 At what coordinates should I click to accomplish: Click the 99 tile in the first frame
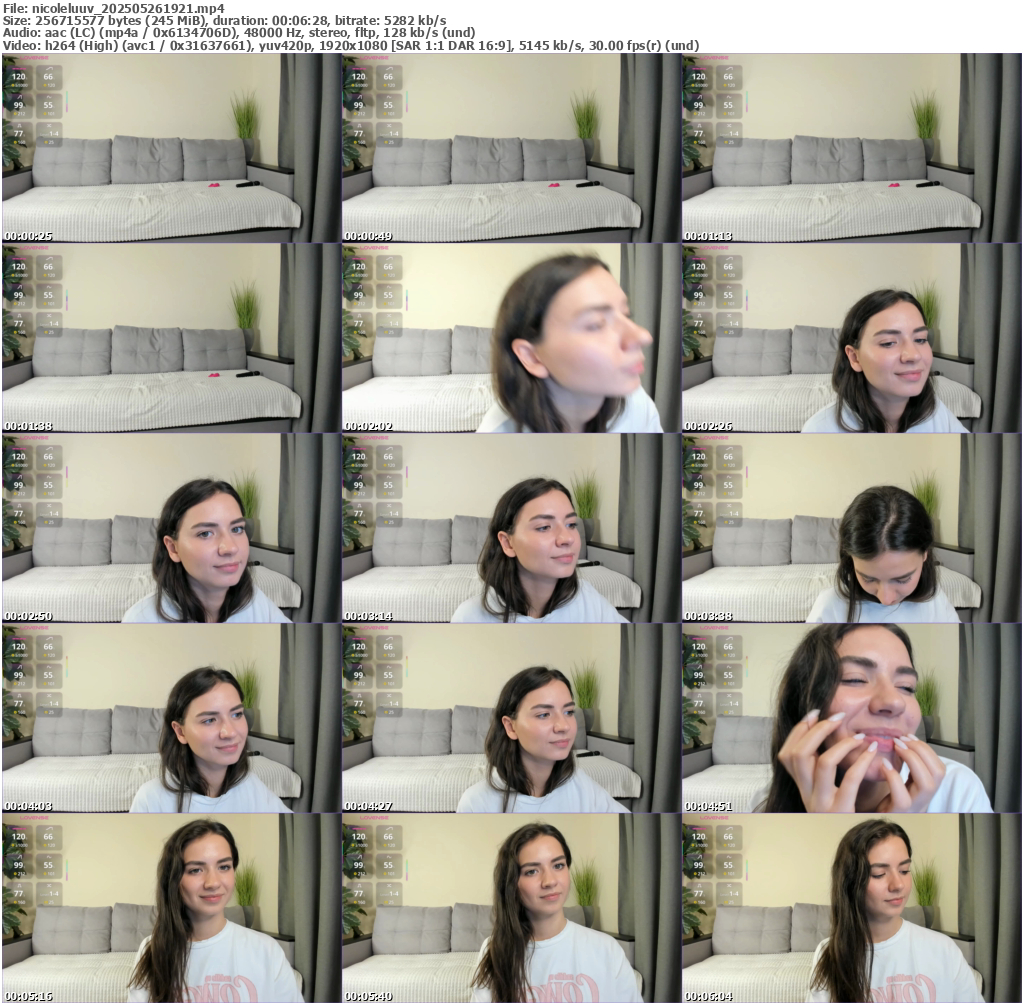pyautogui.click(x=19, y=106)
